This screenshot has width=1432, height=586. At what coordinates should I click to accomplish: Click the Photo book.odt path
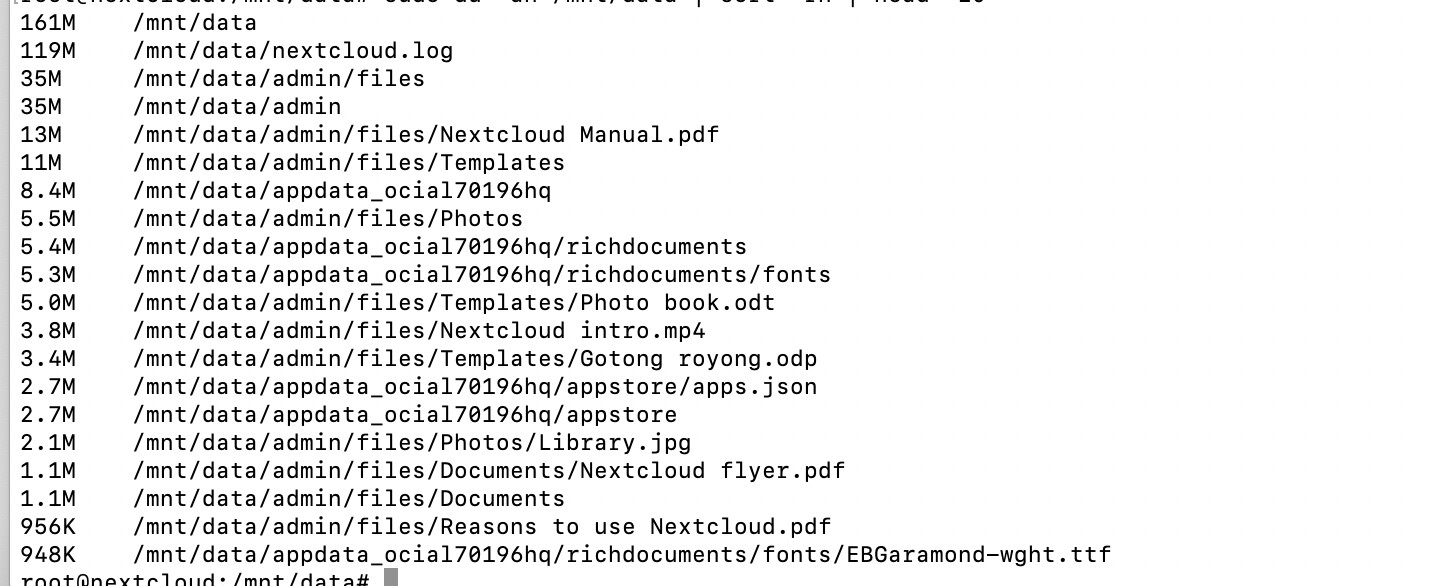coord(453,302)
